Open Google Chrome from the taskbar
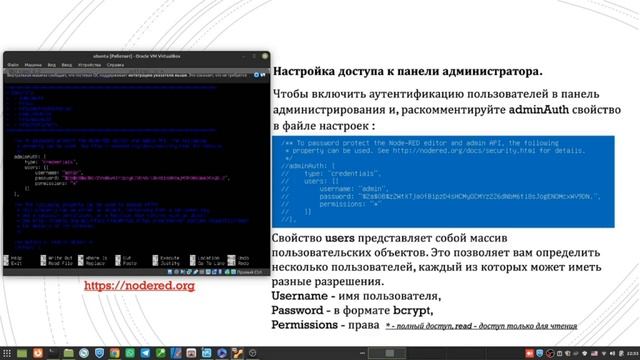This screenshot has width=640, height=360. (115, 353)
